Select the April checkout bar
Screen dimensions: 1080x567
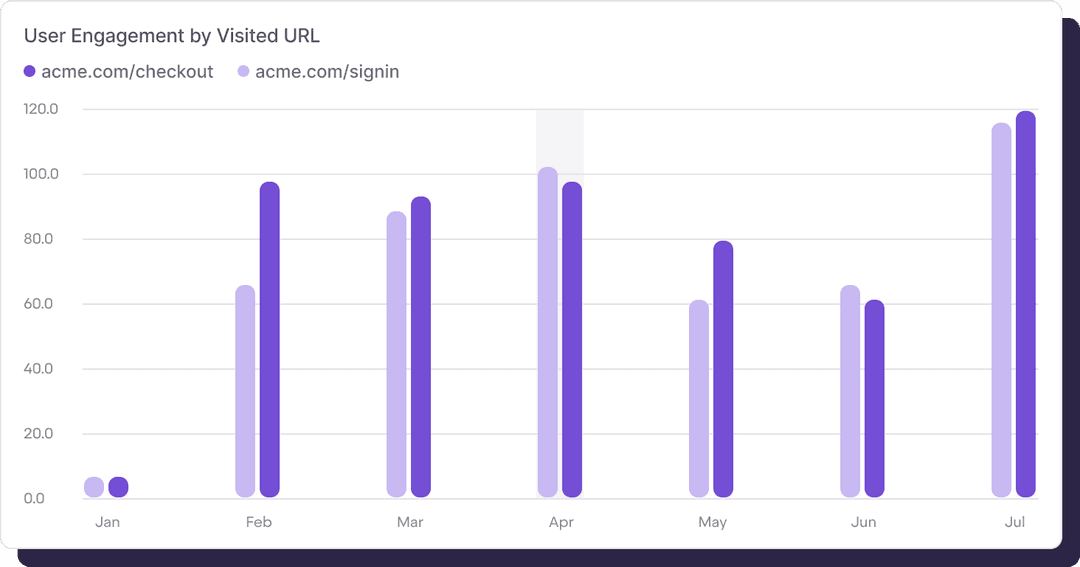[572, 340]
